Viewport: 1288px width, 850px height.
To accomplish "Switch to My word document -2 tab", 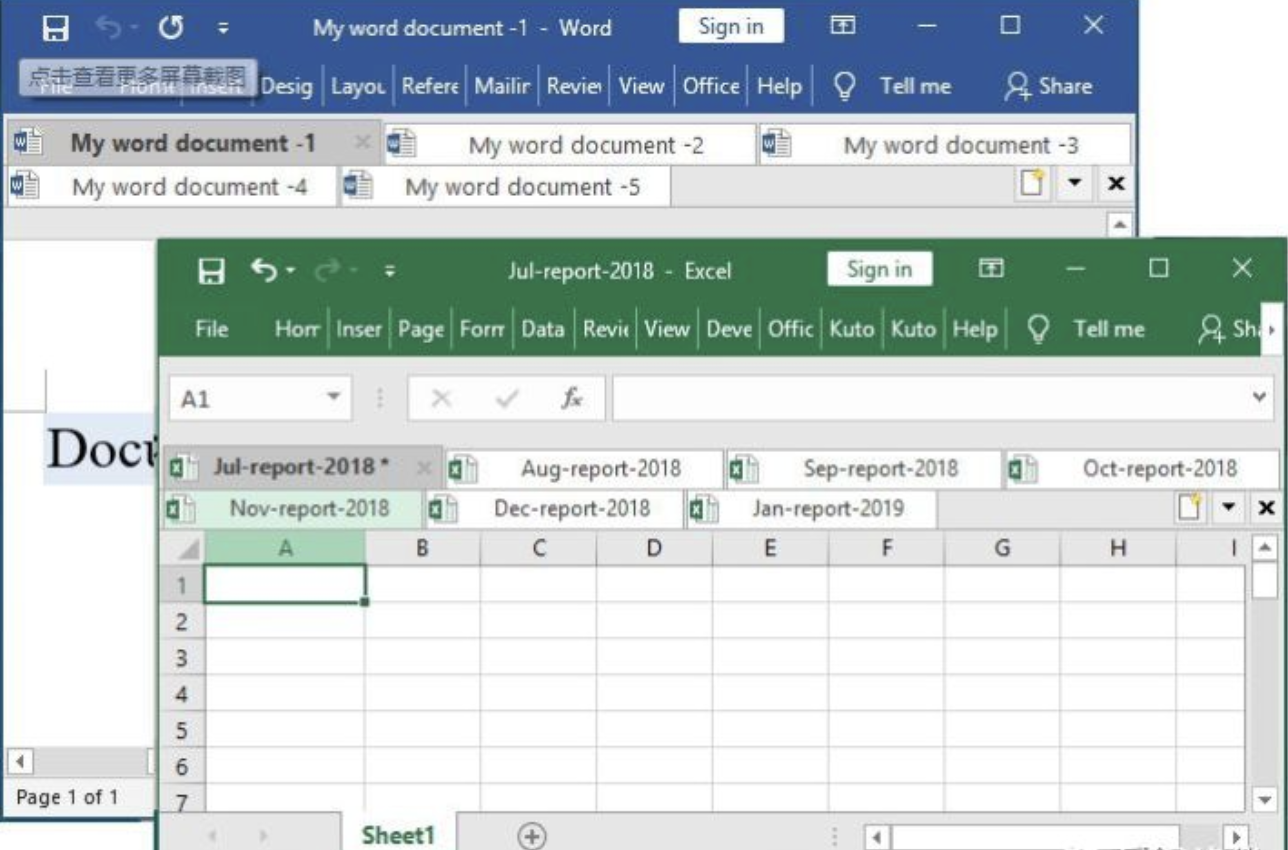I will click(x=569, y=145).
